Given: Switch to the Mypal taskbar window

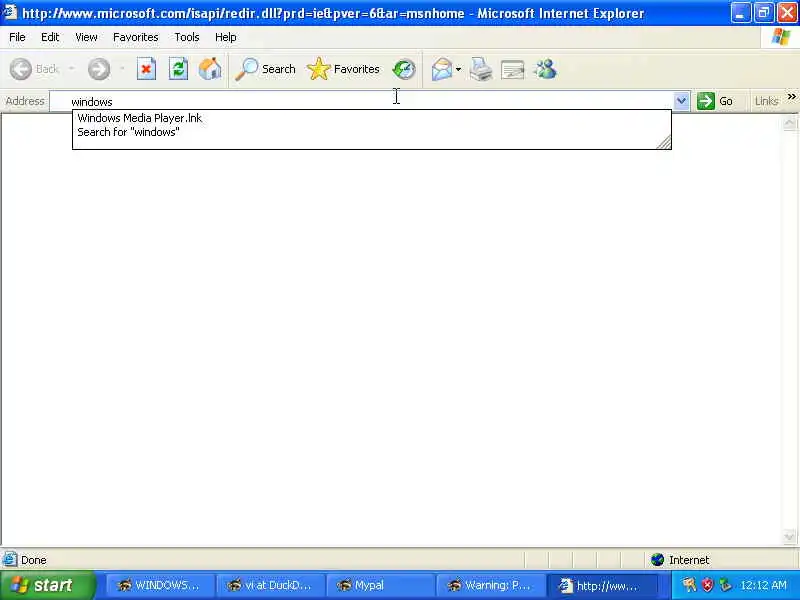Looking at the screenshot, I should coord(379,585).
